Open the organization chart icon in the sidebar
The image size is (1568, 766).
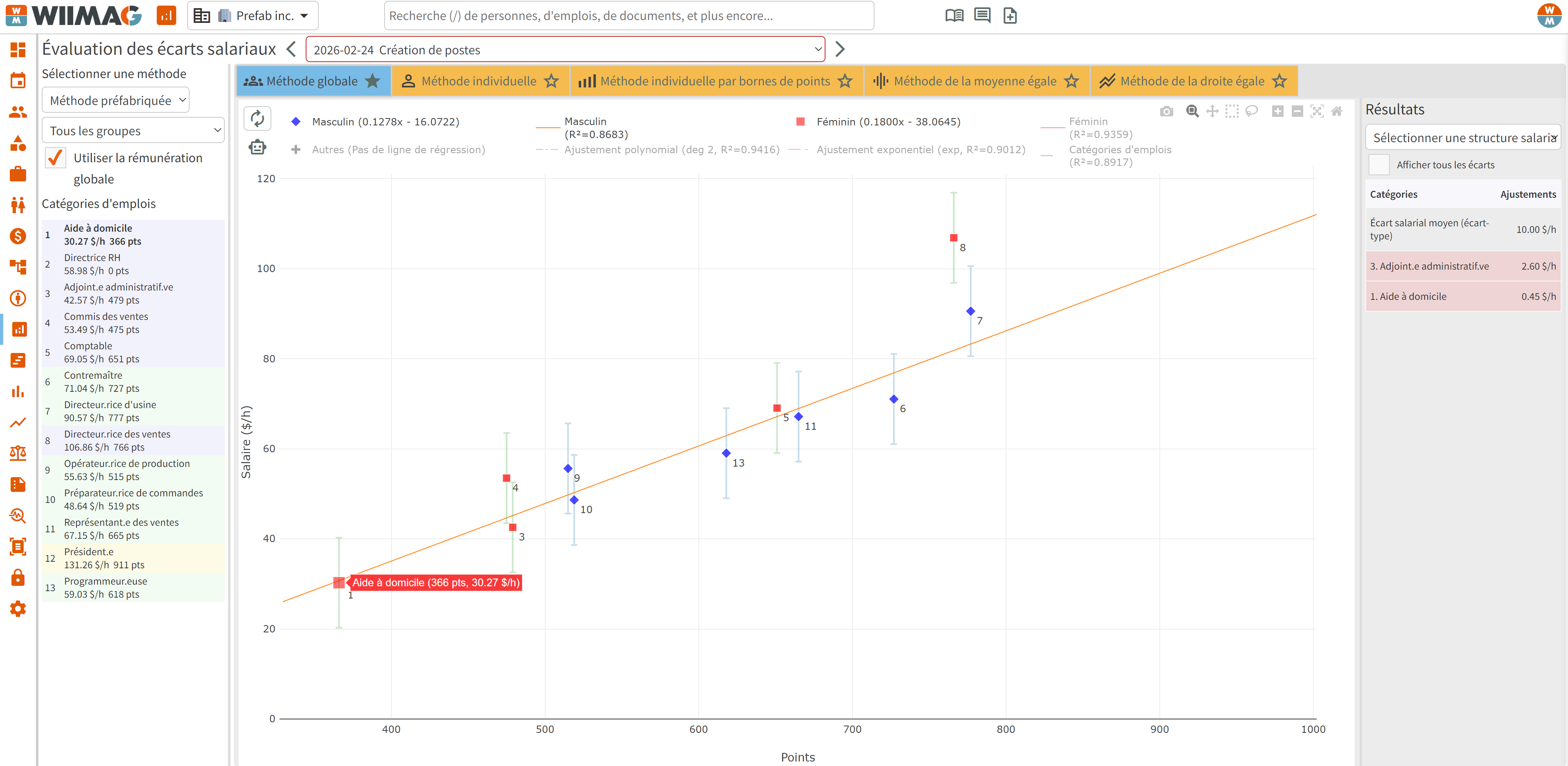click(18, 266)
